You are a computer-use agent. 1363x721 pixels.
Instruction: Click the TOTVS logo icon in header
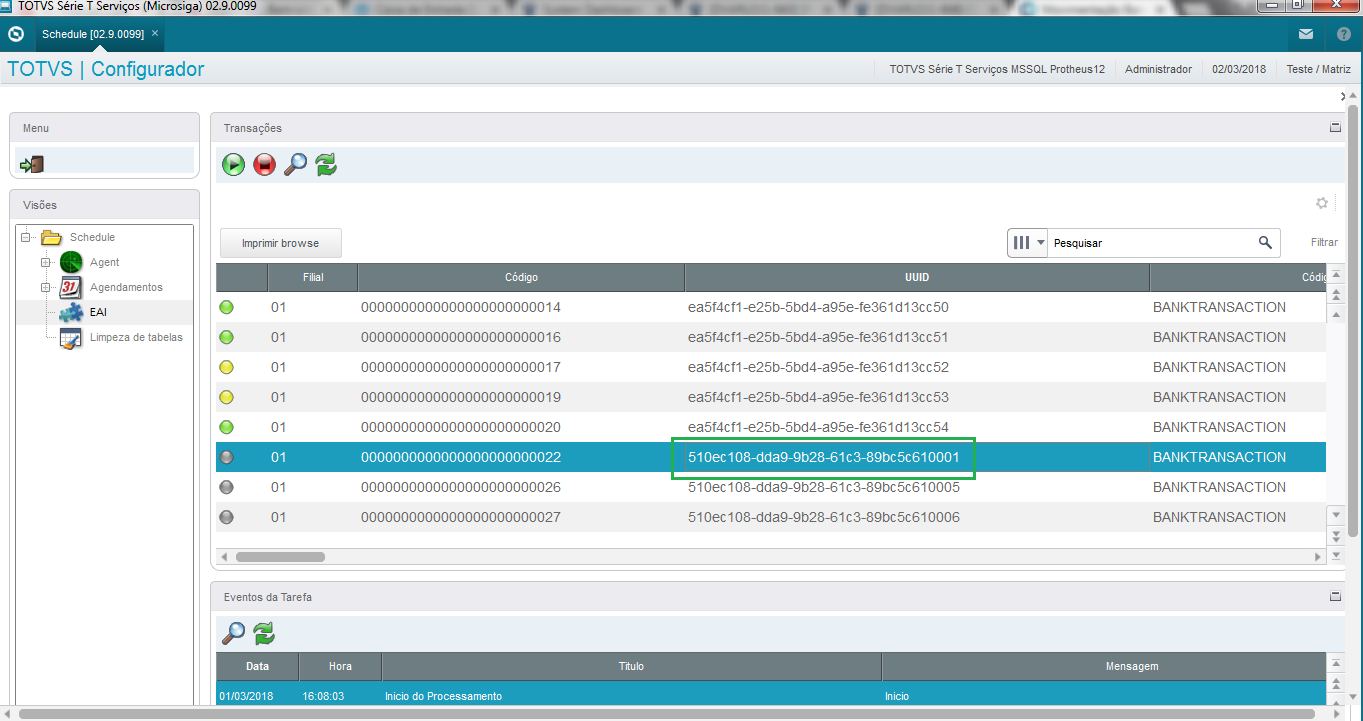[x=16, y=34]
